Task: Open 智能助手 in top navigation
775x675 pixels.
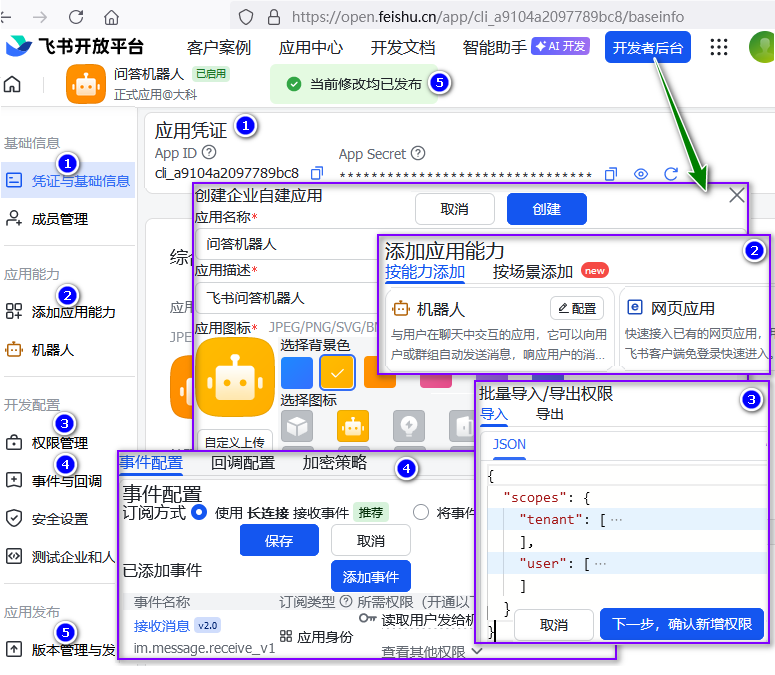Action: pos(495,47)
